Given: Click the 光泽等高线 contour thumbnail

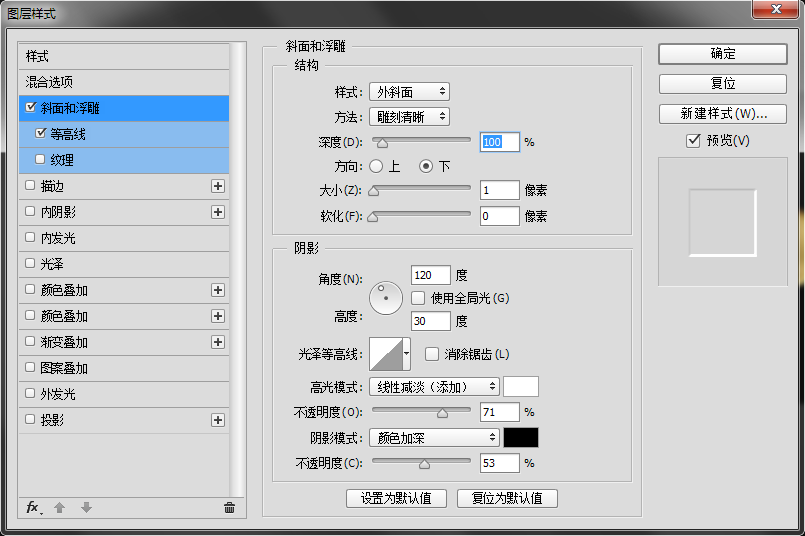Looking at the screenshot, I should (x=386, y=354).
